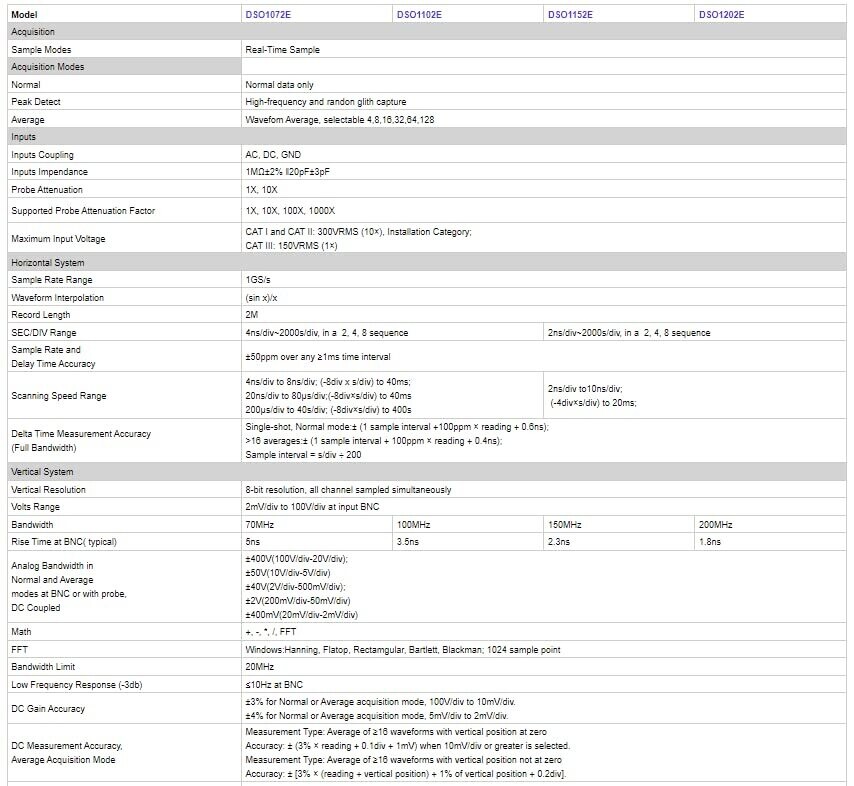This screenshot has width=854, height=786.
Task: Click the Peak Detect row label
Action: [x=34, y=102]
